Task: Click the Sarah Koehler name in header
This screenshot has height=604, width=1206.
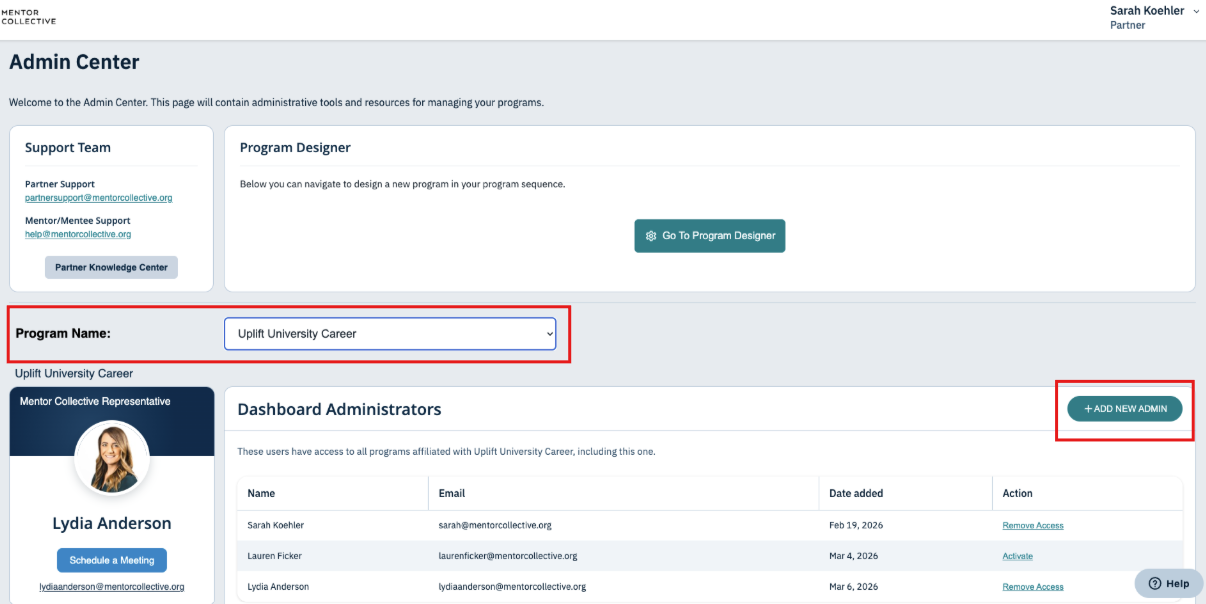Action: pos(1147,10)
